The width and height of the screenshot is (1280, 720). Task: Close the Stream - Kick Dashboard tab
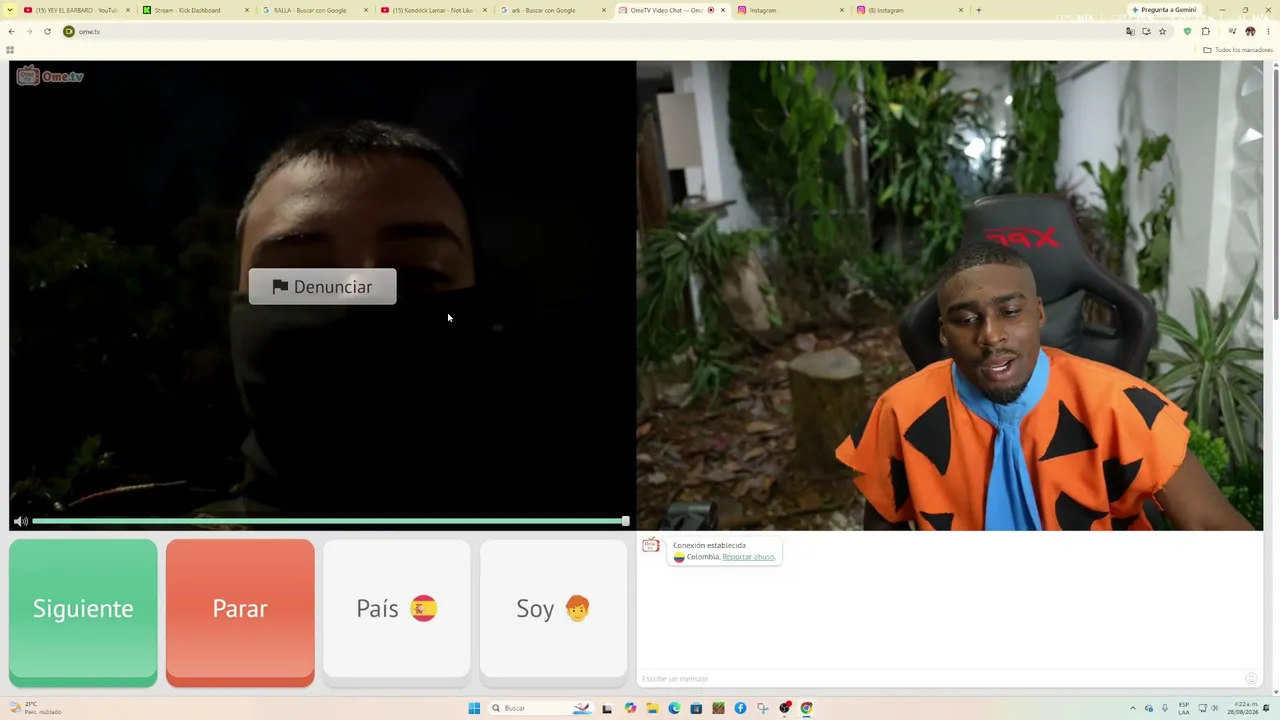coord(247,10)
